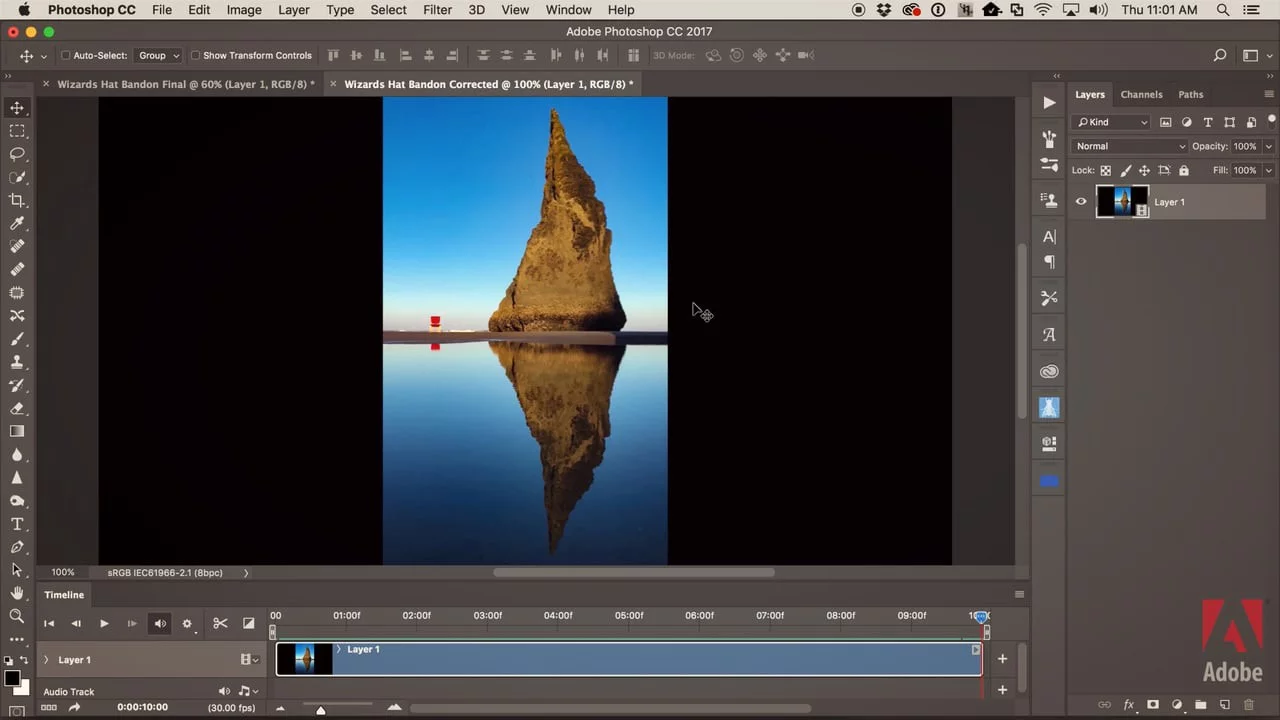Click the Layer 1 thumbnail in Layers panel
Screen dimensions: 1280x720
(x=1122, y=201)
